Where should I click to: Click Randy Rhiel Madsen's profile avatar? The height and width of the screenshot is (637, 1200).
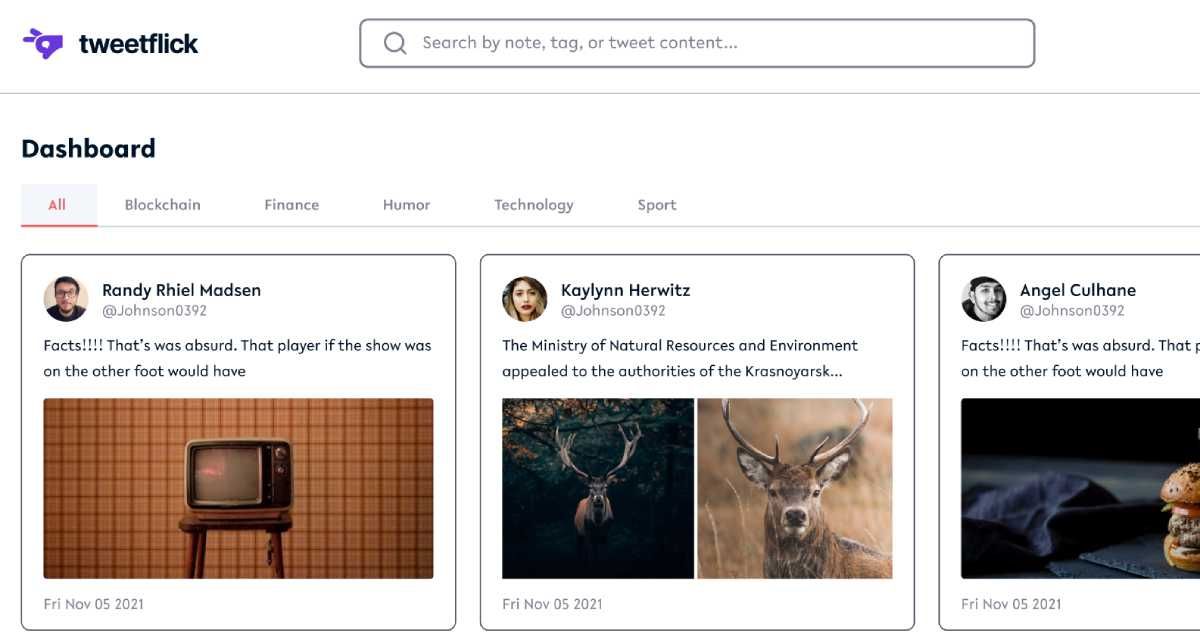(65, 298)
